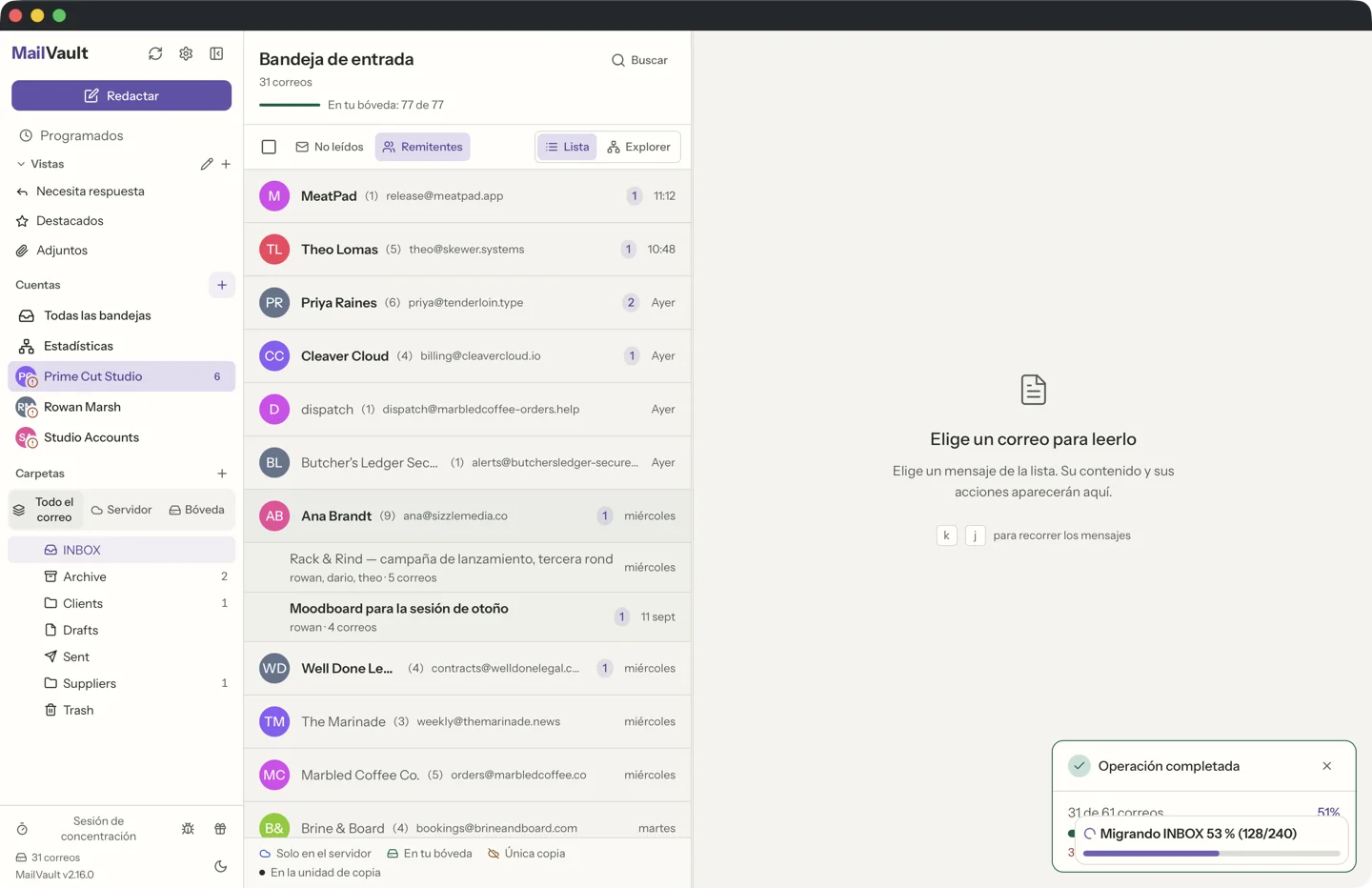Open the Moodboard para la sesión de otoño thread
The height and width of the screenshot is (888, 1372).
[x=468, y=617]
